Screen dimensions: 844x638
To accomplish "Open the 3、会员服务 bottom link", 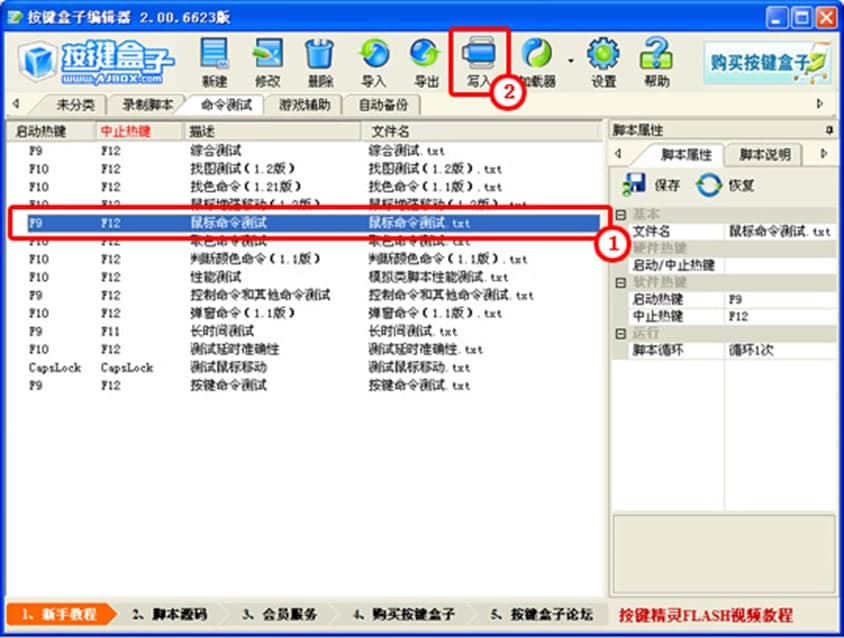I will [279, 614].
